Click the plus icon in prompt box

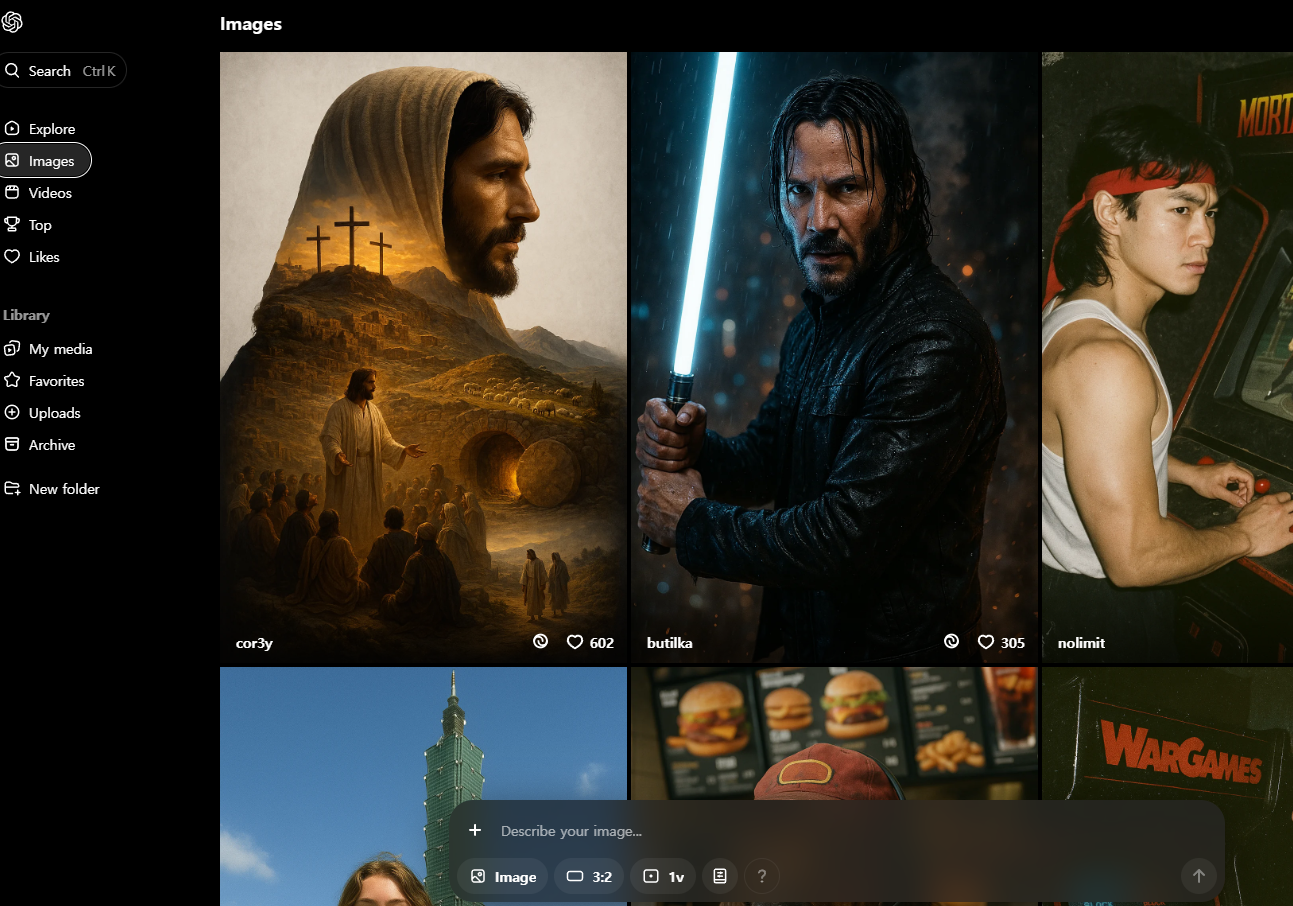[x=475, y=830]
